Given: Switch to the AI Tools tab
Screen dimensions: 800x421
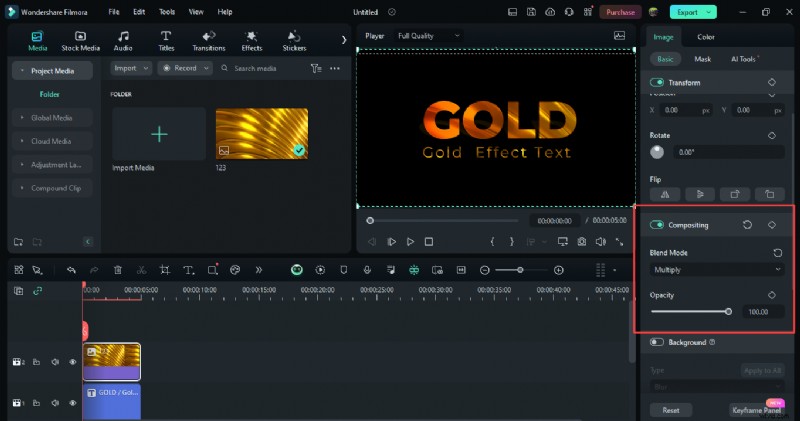Looking at the screenshot, I should pos(744,59).
